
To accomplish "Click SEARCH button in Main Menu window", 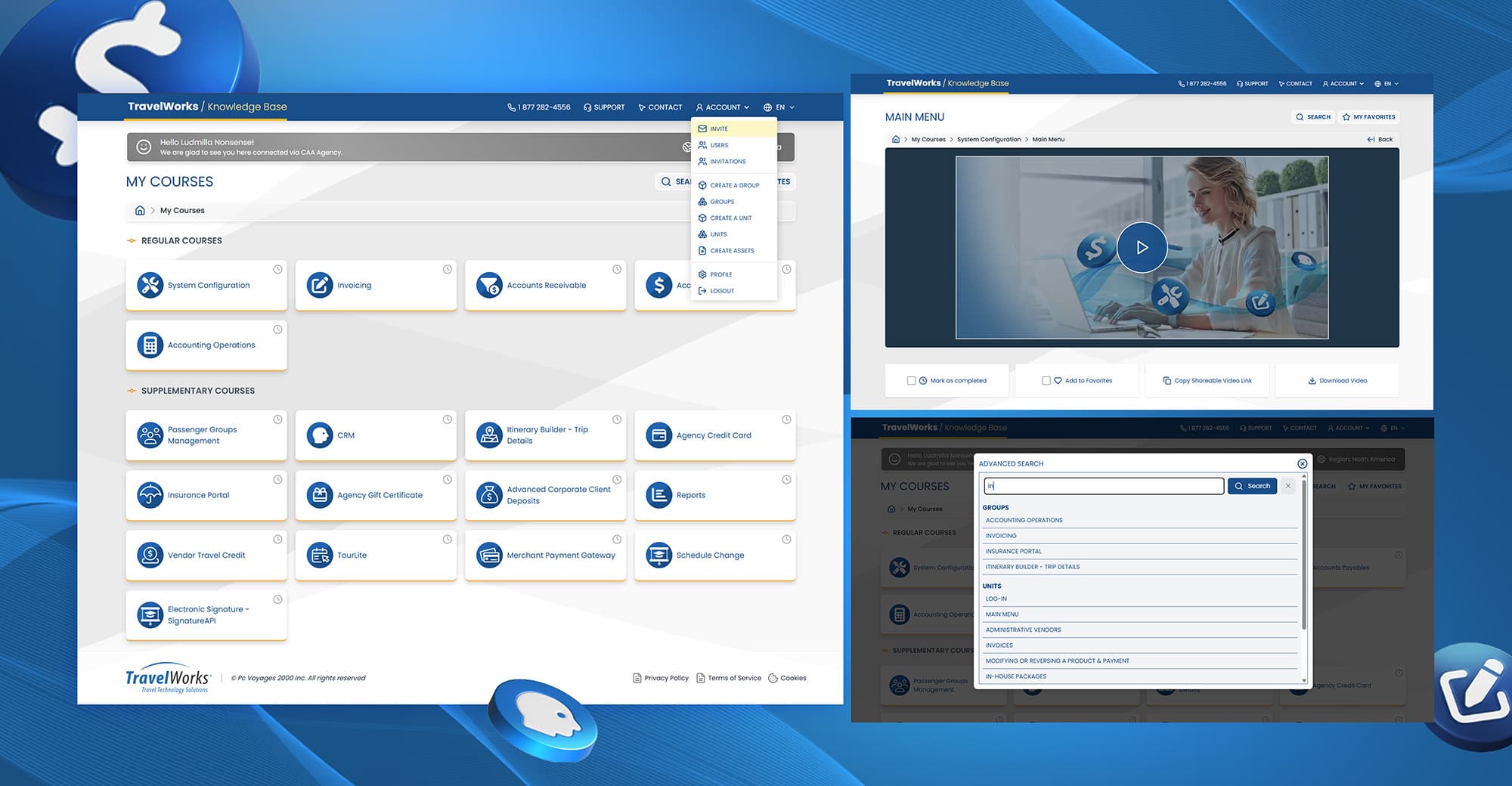I will pyautogui.click(x=1313, y=117).
